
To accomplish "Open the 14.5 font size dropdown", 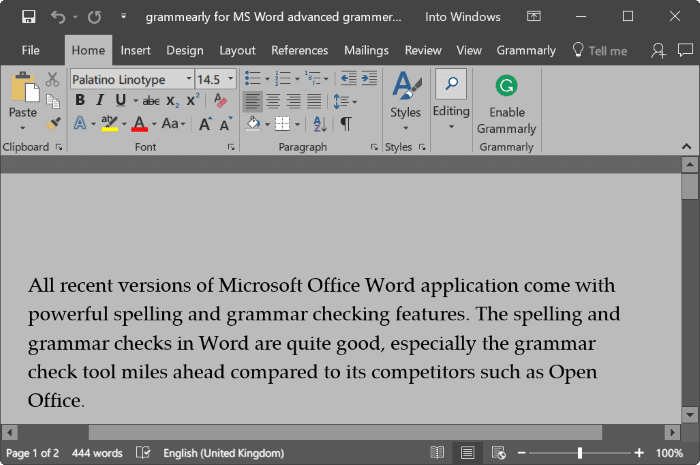I will 230,79.
